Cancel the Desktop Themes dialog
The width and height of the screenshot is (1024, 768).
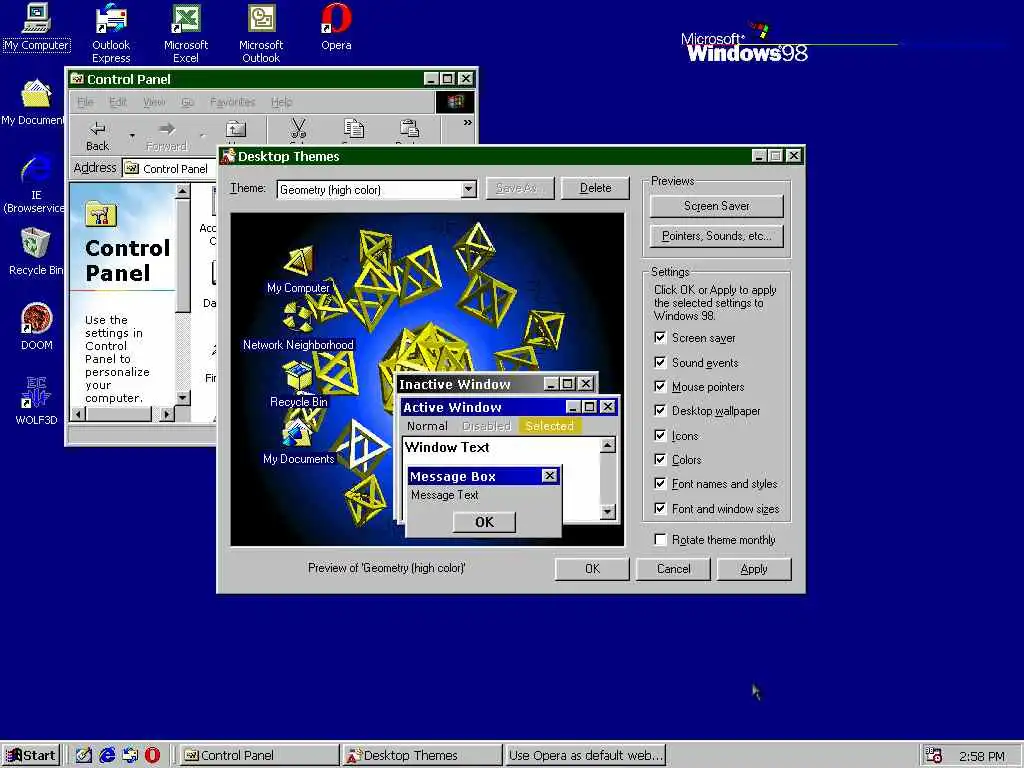point(673,569)
